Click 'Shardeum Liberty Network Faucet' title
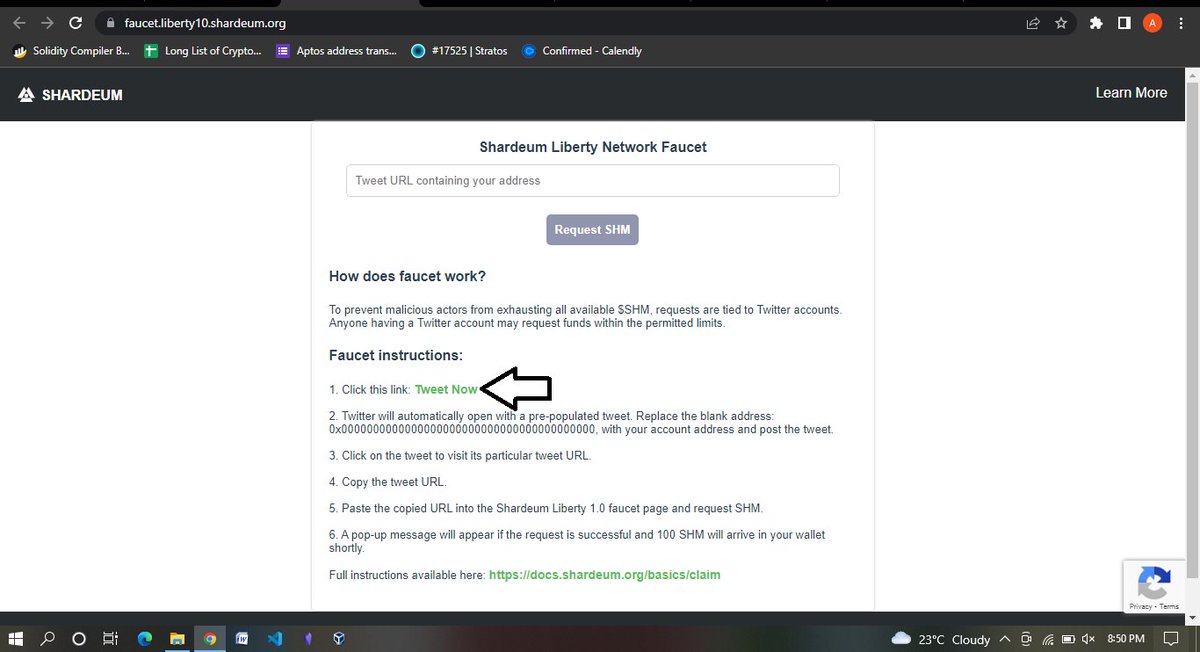This screenshot has height=652, width=1200. [x=593, y=147]
